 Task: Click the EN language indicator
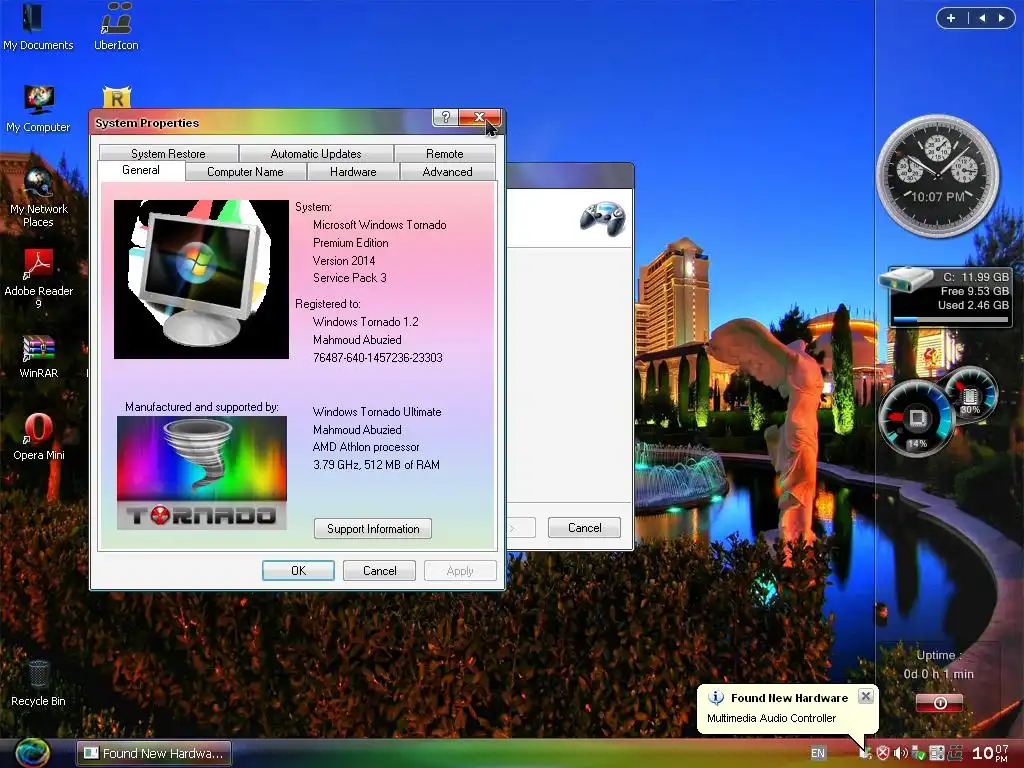pos(818,753)
